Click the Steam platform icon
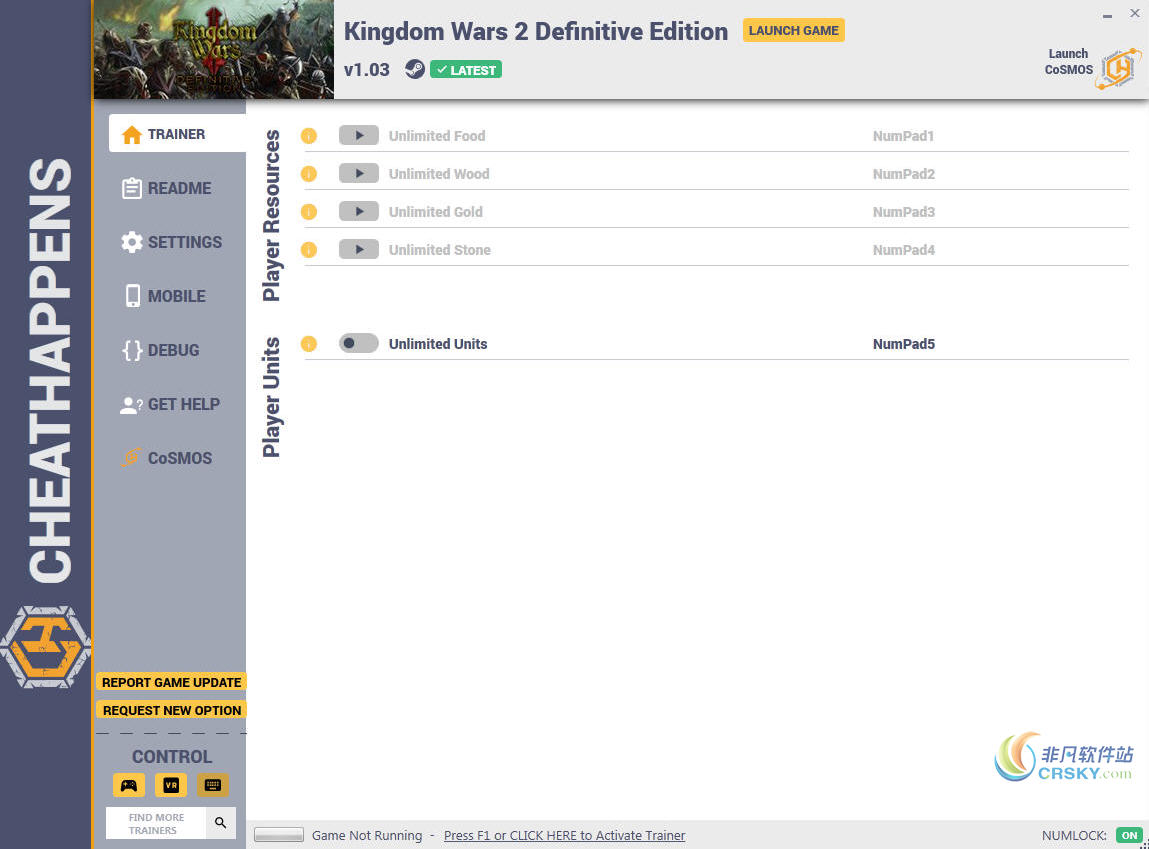 [x=415, y=70]
